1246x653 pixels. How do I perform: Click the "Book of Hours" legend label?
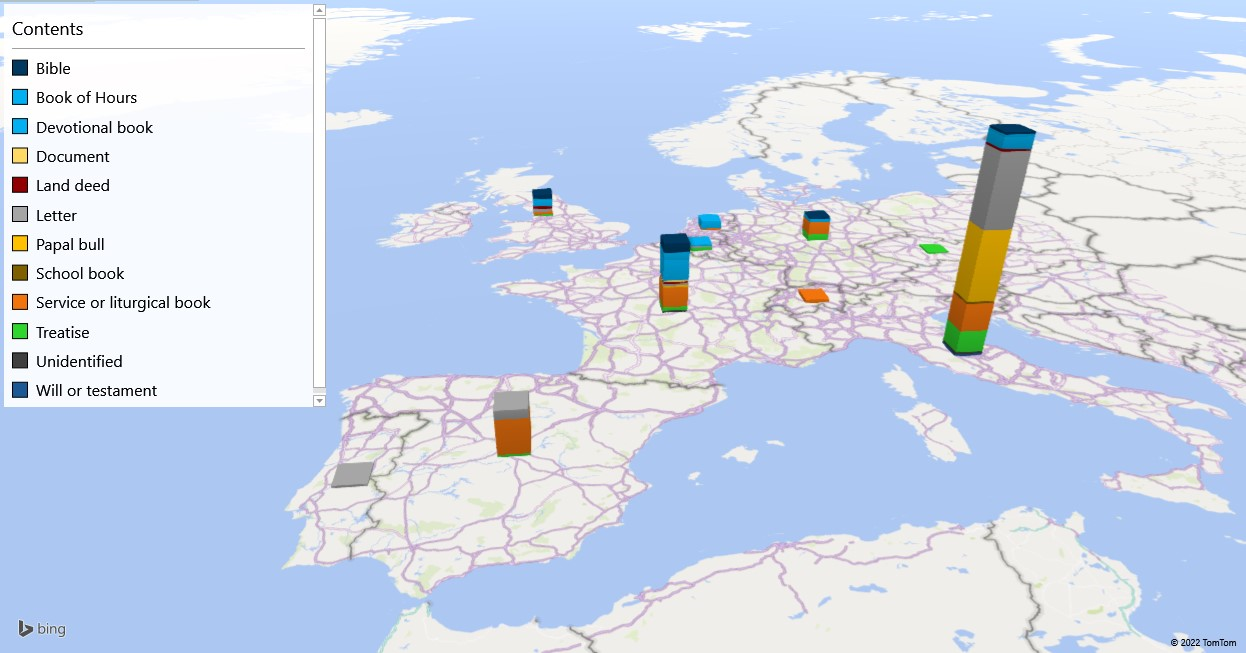pos(86,97)
